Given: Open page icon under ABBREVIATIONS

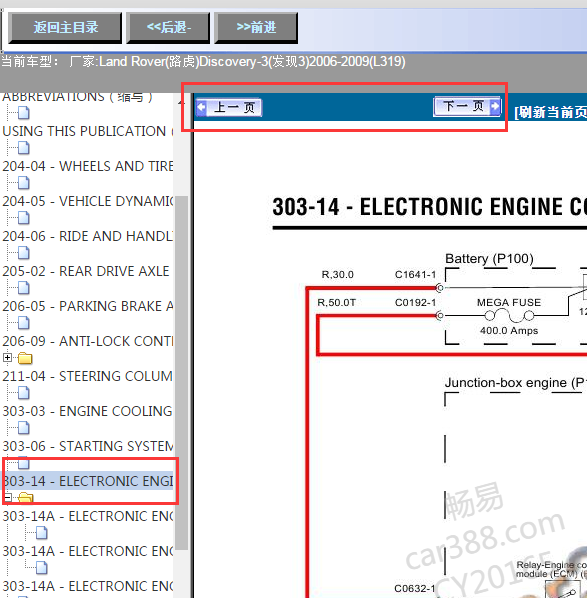Looking at the screenshot, I should point(24,113).
